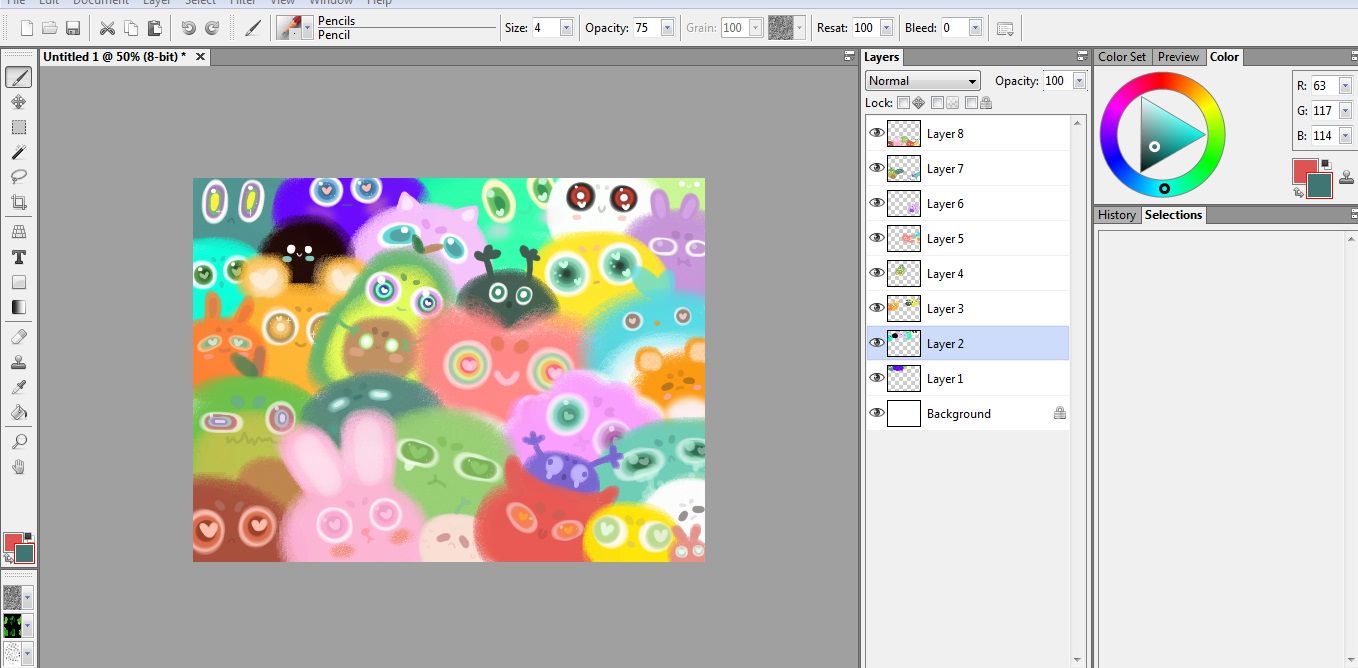Select the Magic Wand tool

pos(18,152)
